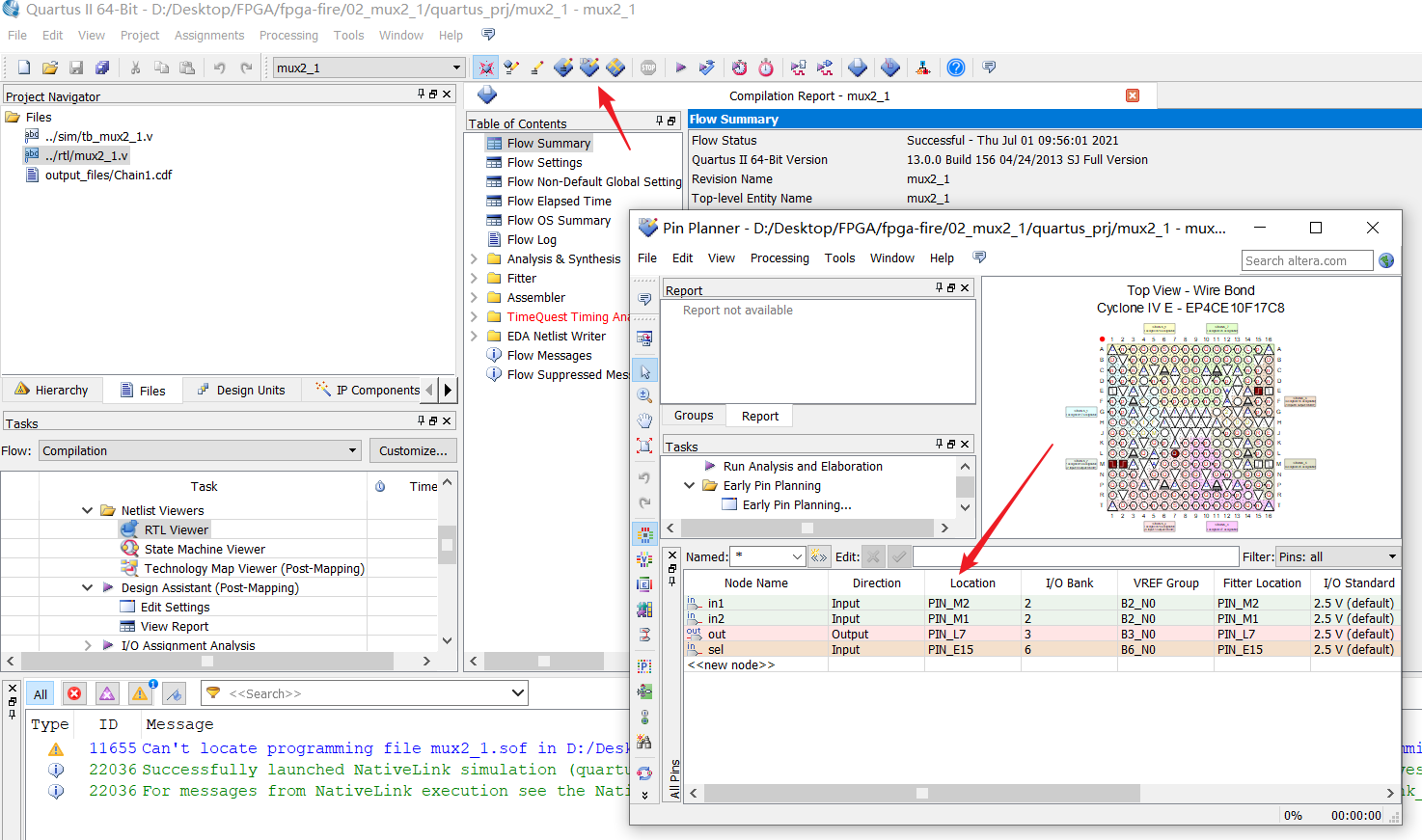Open the mux2_1 project revision dropdown
Viewport: 1422px width, 840px height.
457,68
